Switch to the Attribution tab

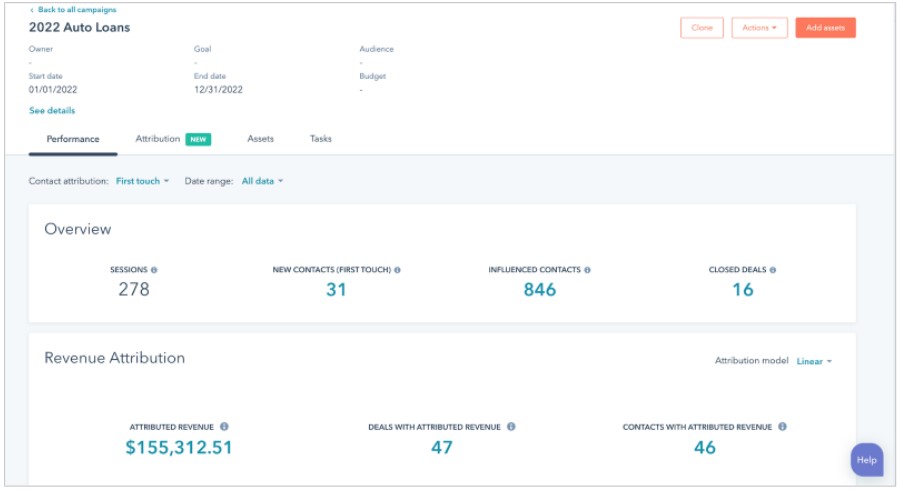[x=158, y=139]
